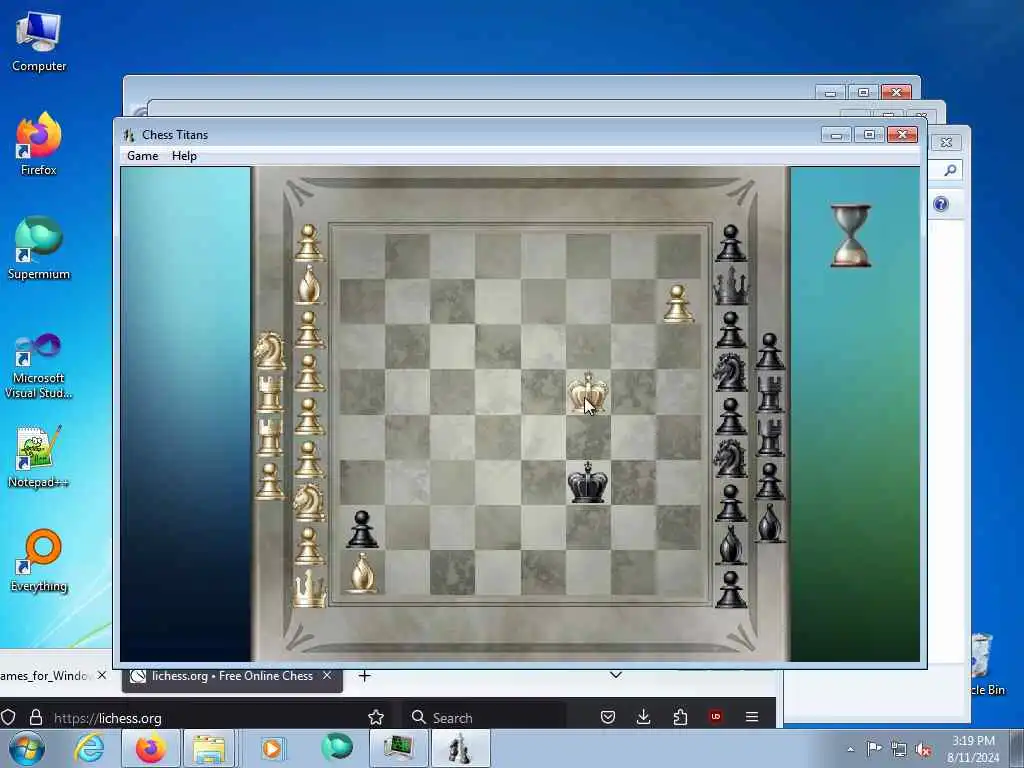Viewport: 1024px width, 768px height.
Task: Close the Chess Titans window
Action: [902, 135]
